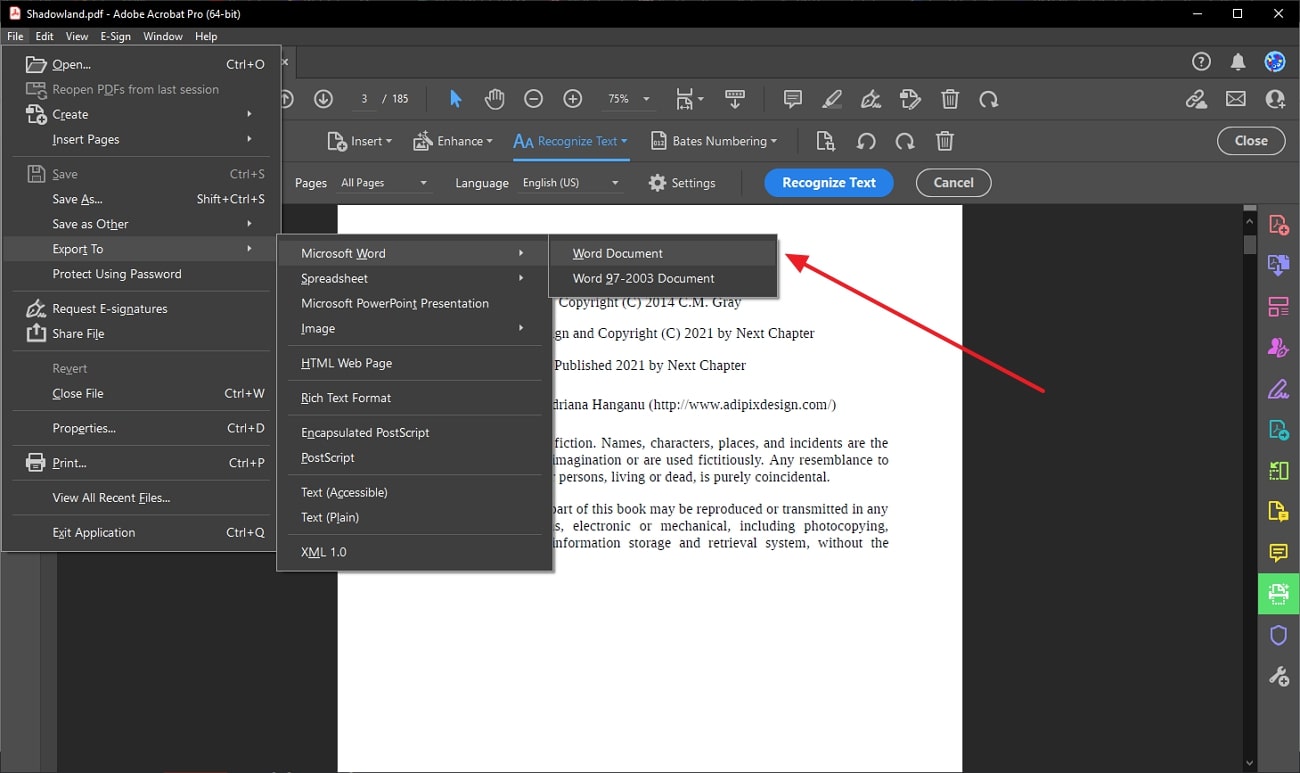Open Organize Pages tool in right panel
Screen dimensions: 1300x773
pos(1278,307)
